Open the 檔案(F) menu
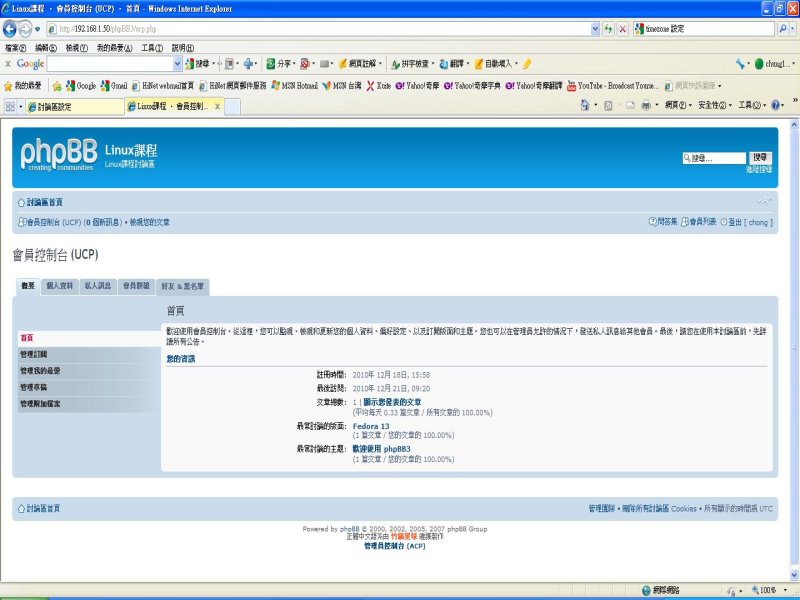This screenshot has height=600, width=800. [15, 48]
